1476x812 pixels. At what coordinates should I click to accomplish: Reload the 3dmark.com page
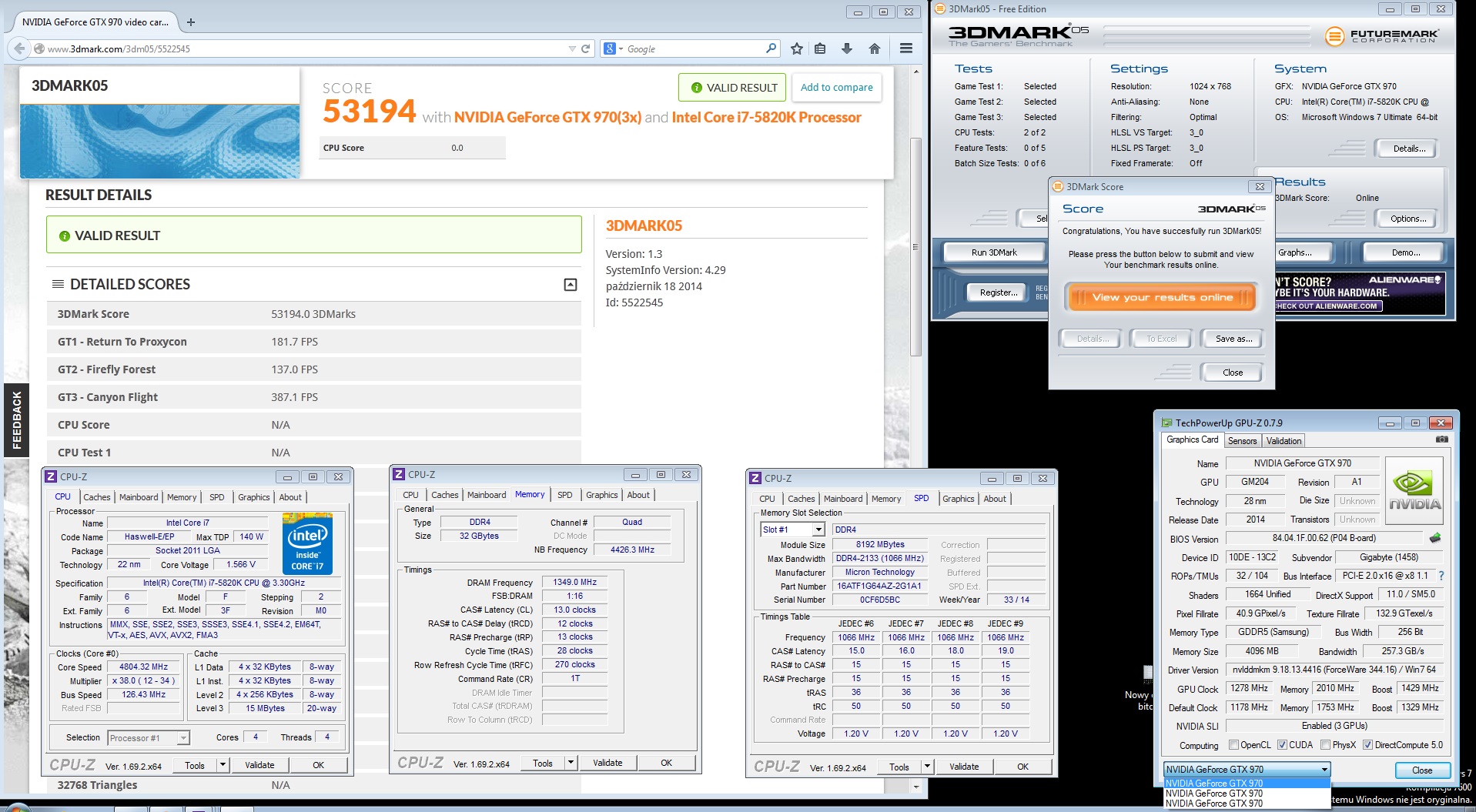pyautogui.click(x=586, y=48)
